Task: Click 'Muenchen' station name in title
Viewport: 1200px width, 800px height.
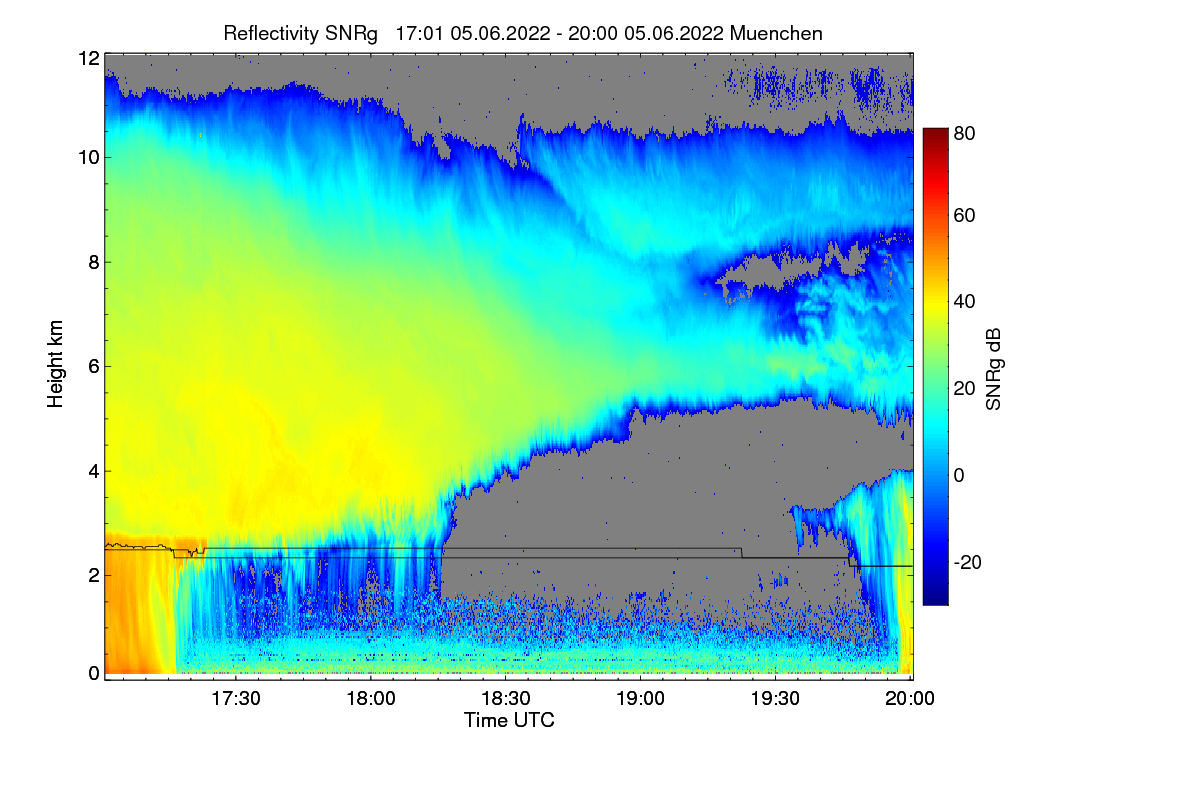Action: click(777, 33)
